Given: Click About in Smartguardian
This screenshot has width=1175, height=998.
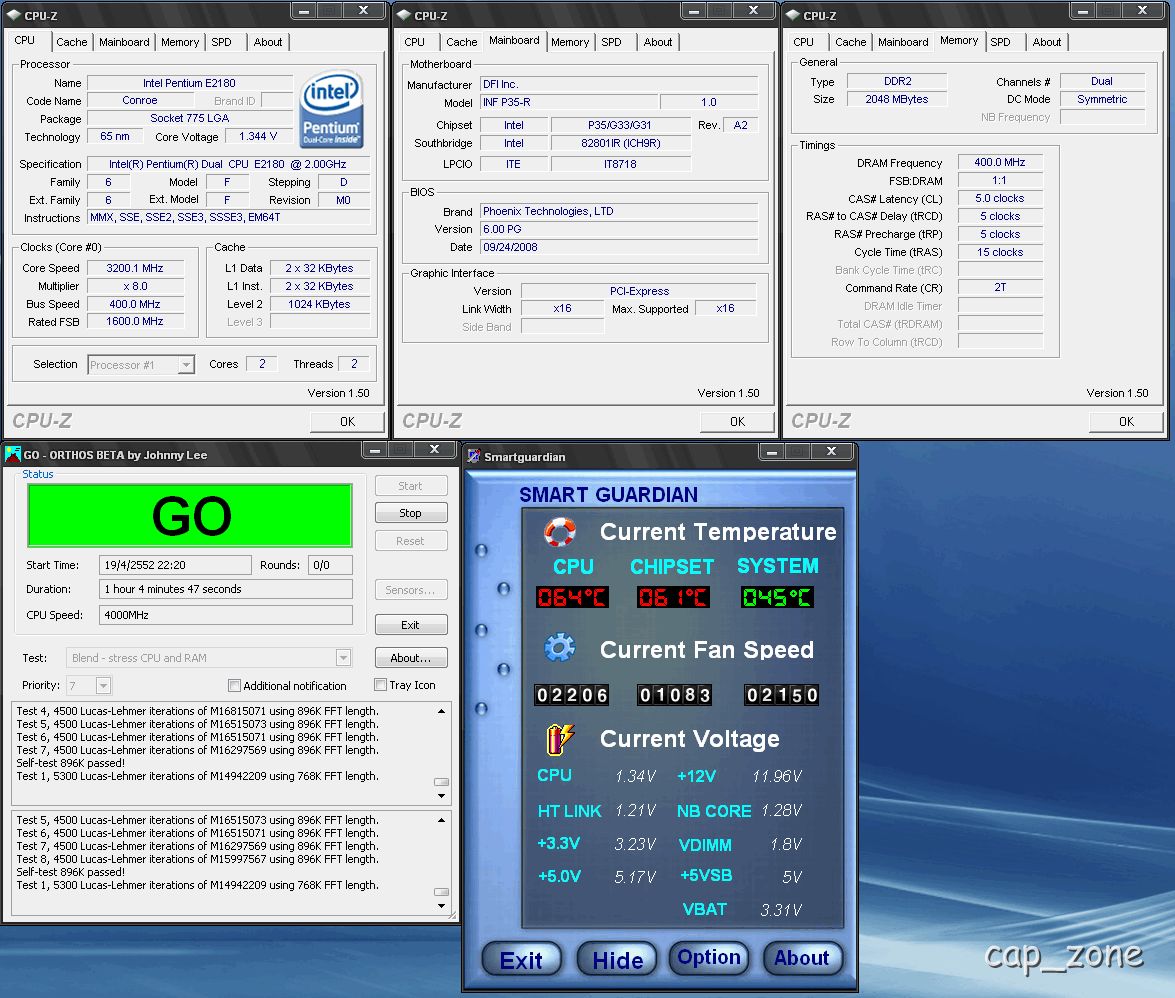Looking at the screenshot, I should [802, 958].
